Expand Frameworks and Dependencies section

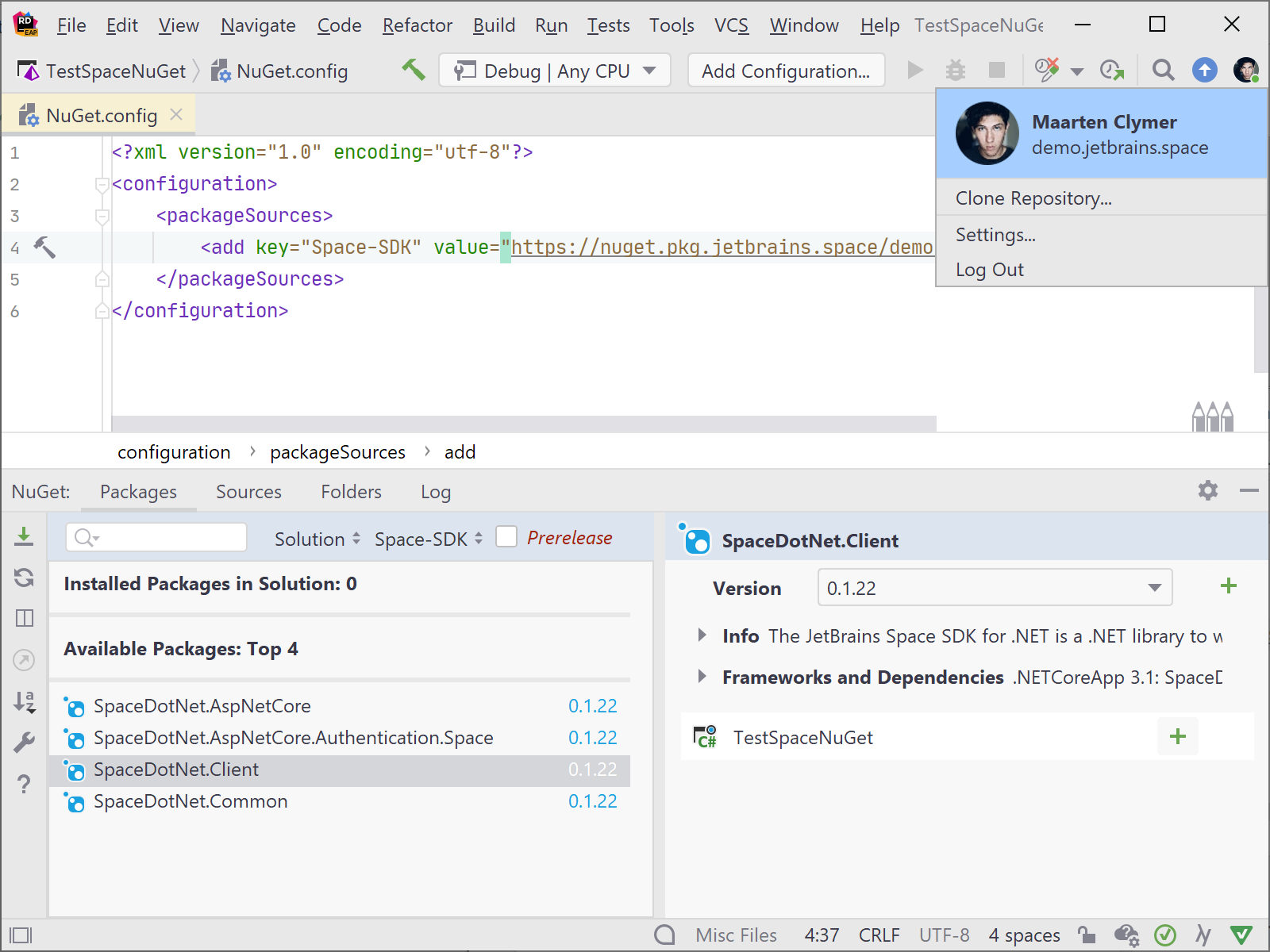[702, 677]
